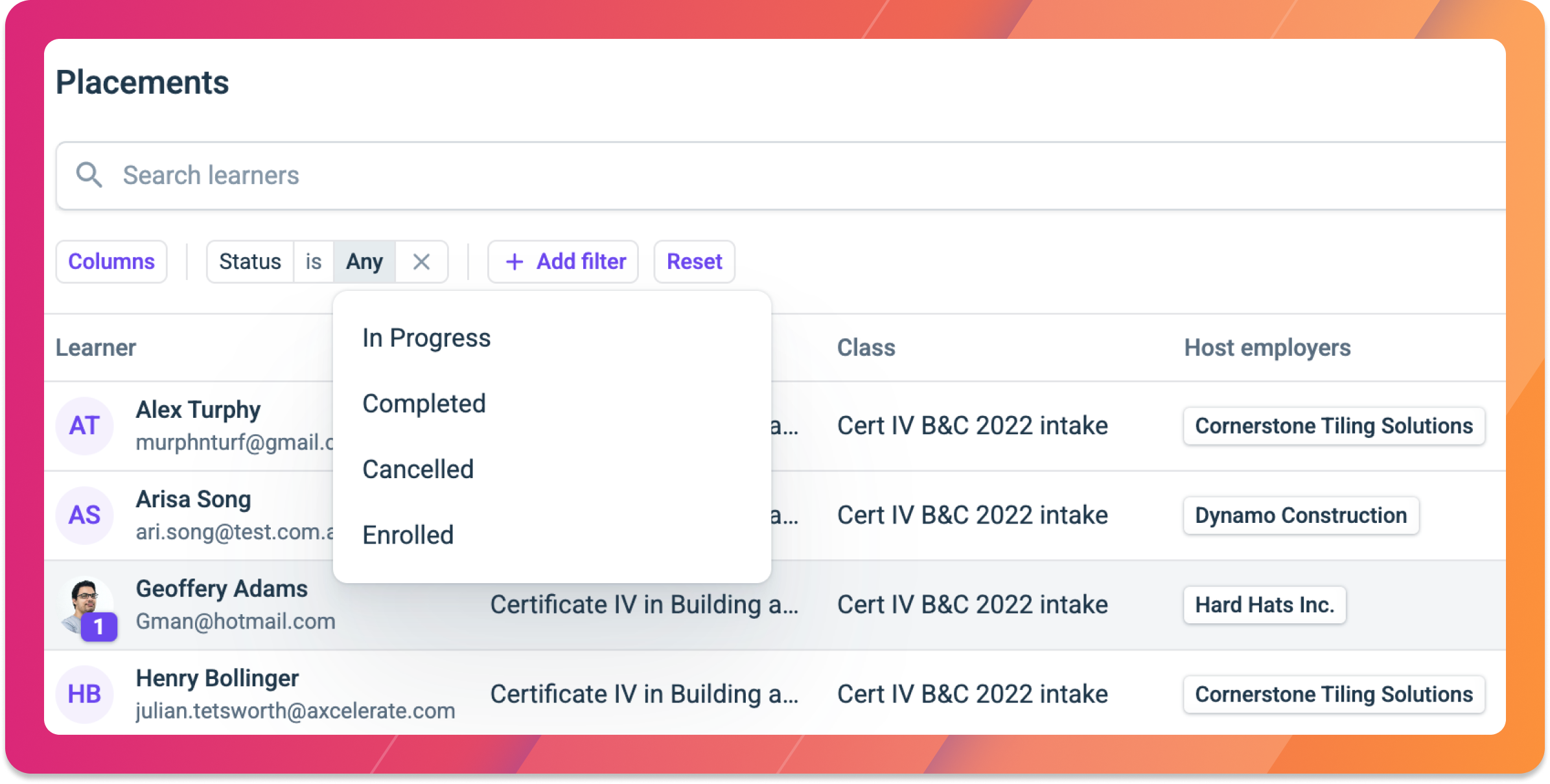Click Class cell in Geoffery Adams row
The height and width of the screenshot is (784, 1550).
click(973, 605)
